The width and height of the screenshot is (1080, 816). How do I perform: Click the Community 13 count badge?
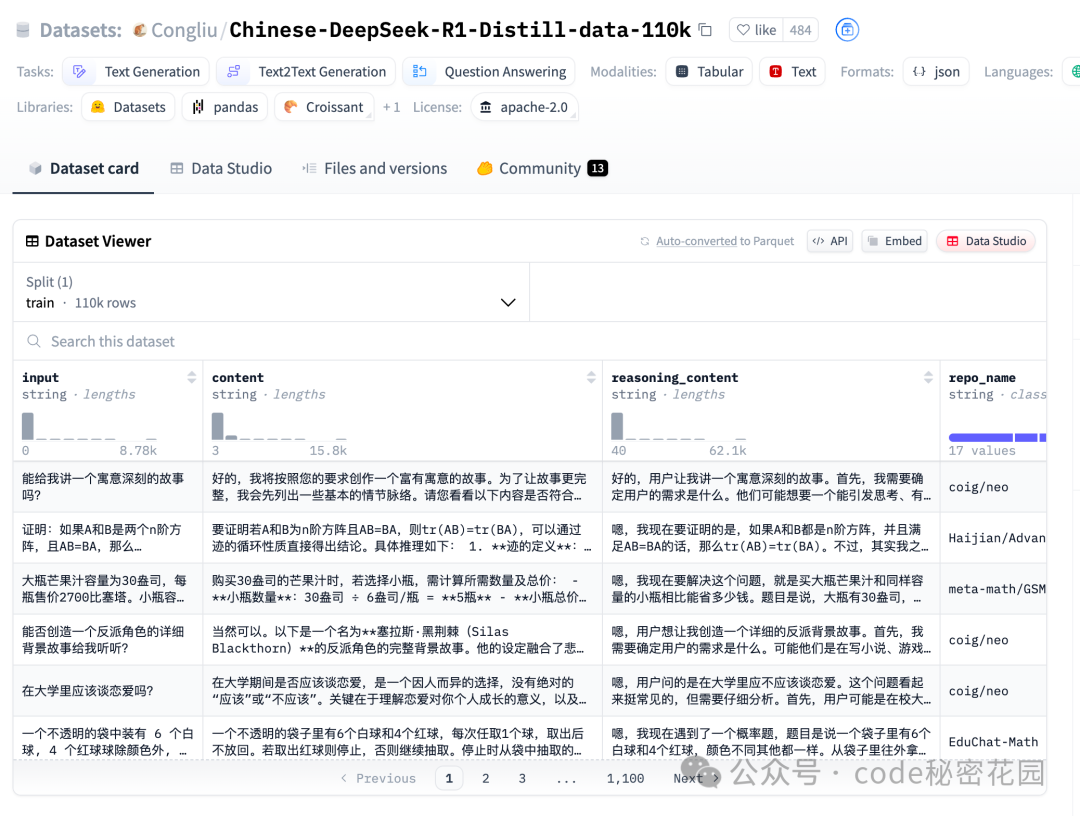pyautogui.click(x=597, y=168)
